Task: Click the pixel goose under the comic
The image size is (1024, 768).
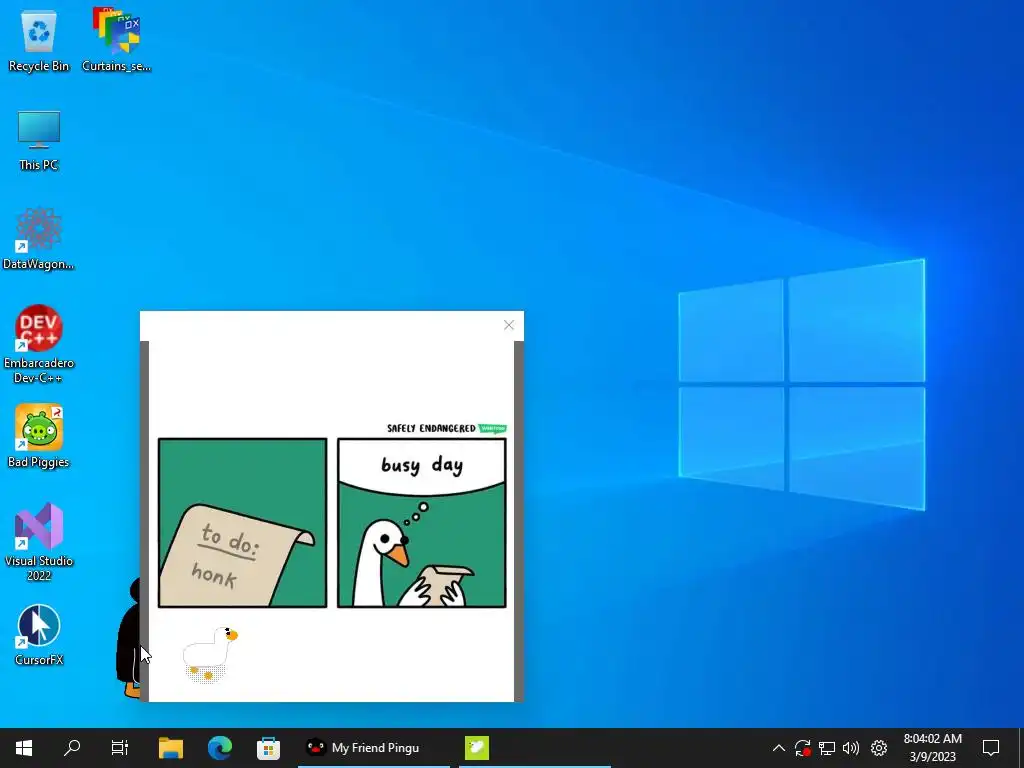Action: pos(210,654)
